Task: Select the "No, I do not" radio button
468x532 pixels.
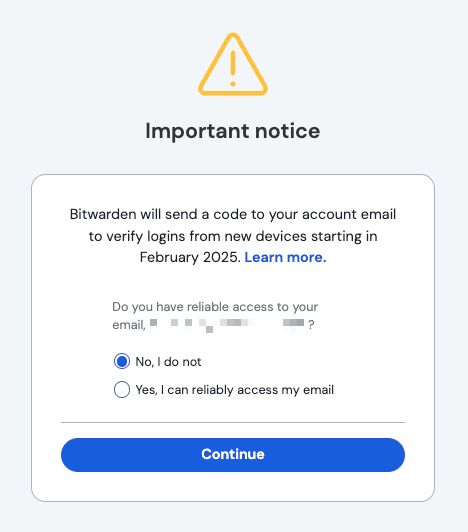Action: pos(122,361)
